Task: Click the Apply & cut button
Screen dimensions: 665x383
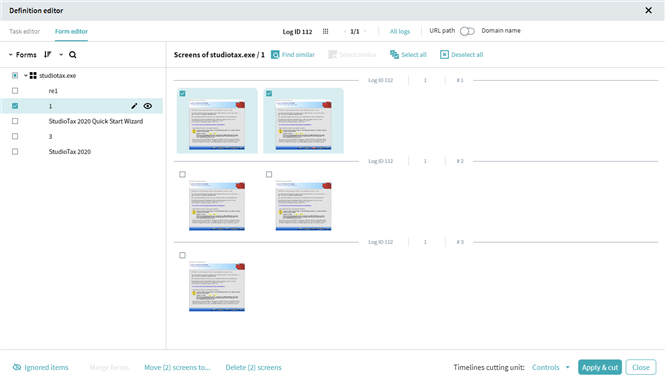Action: pyautogui.click(x=600, y=367)
